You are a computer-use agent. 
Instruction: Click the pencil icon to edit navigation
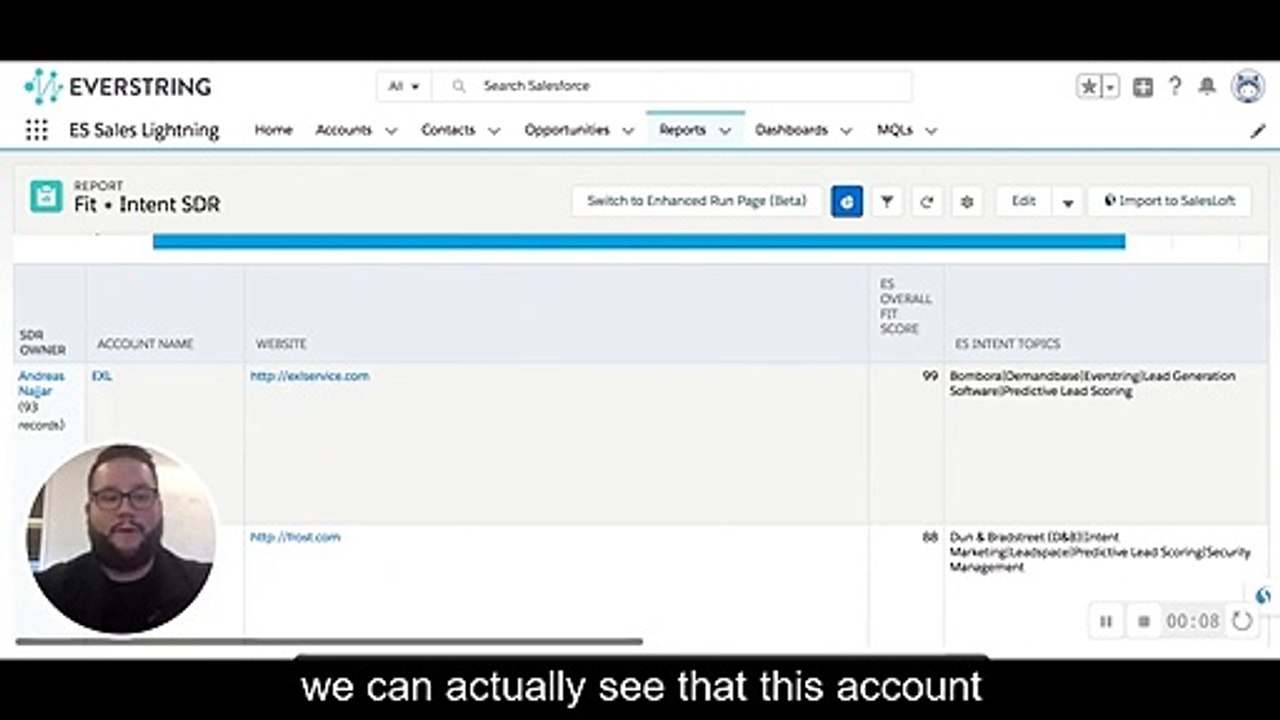[1258, 131]
